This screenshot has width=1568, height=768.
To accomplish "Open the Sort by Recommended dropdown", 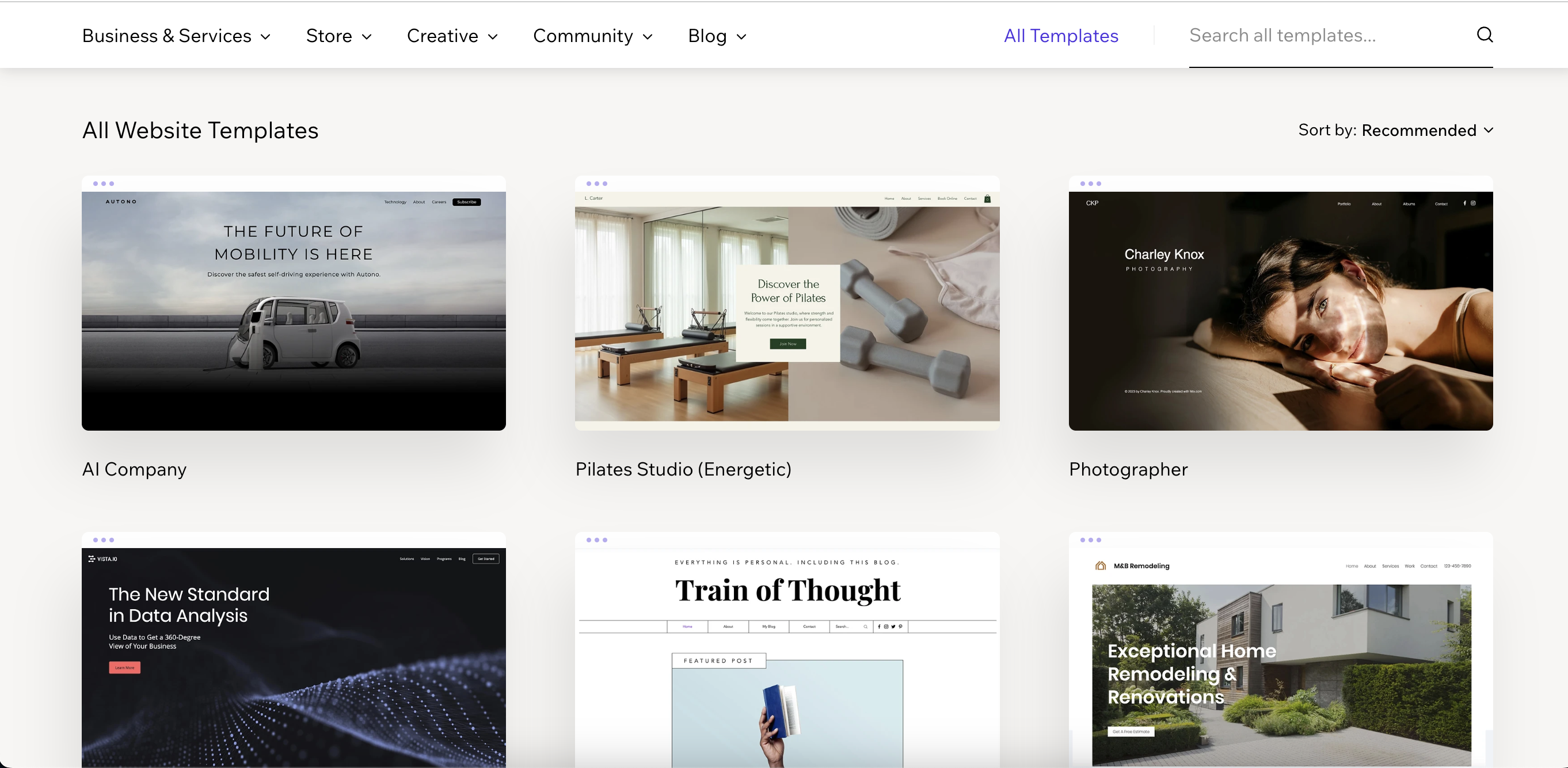I will [x=1396, y=130].
